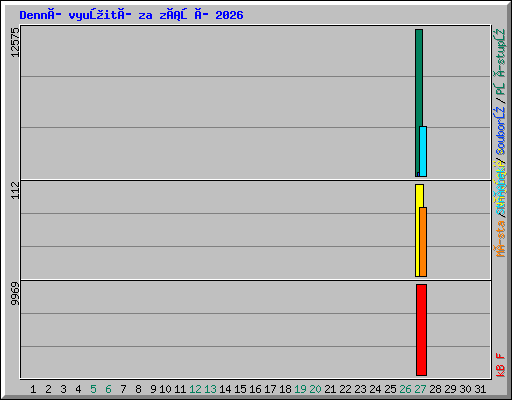Viewport: 512px width, 400px height.
Task: Select day 31 on the axis
Action: 480,389
